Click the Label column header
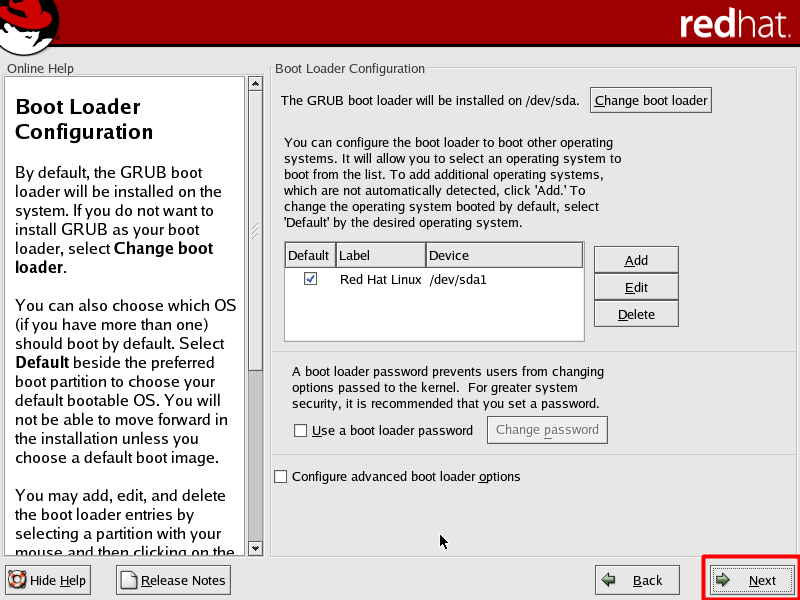Image resolution: width=800 pixels, height=600 pixels. [x=381, y=255]
